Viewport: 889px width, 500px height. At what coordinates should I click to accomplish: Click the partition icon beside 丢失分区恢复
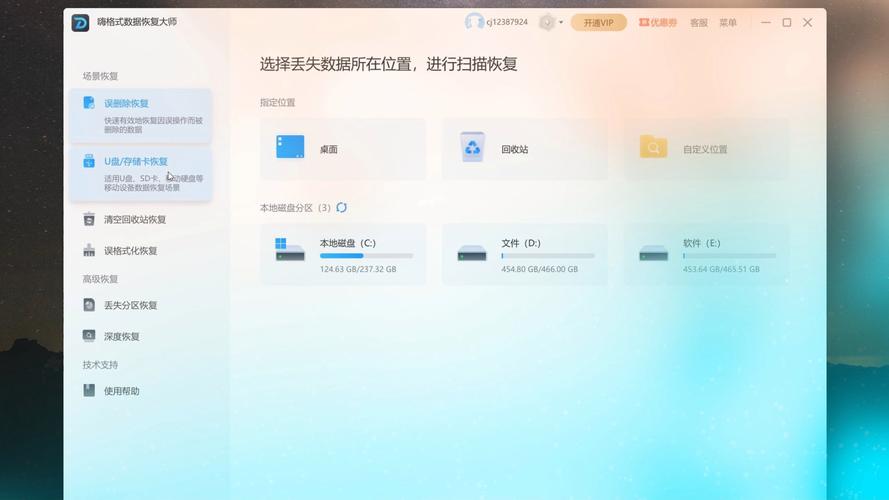[x=89, y=304]
